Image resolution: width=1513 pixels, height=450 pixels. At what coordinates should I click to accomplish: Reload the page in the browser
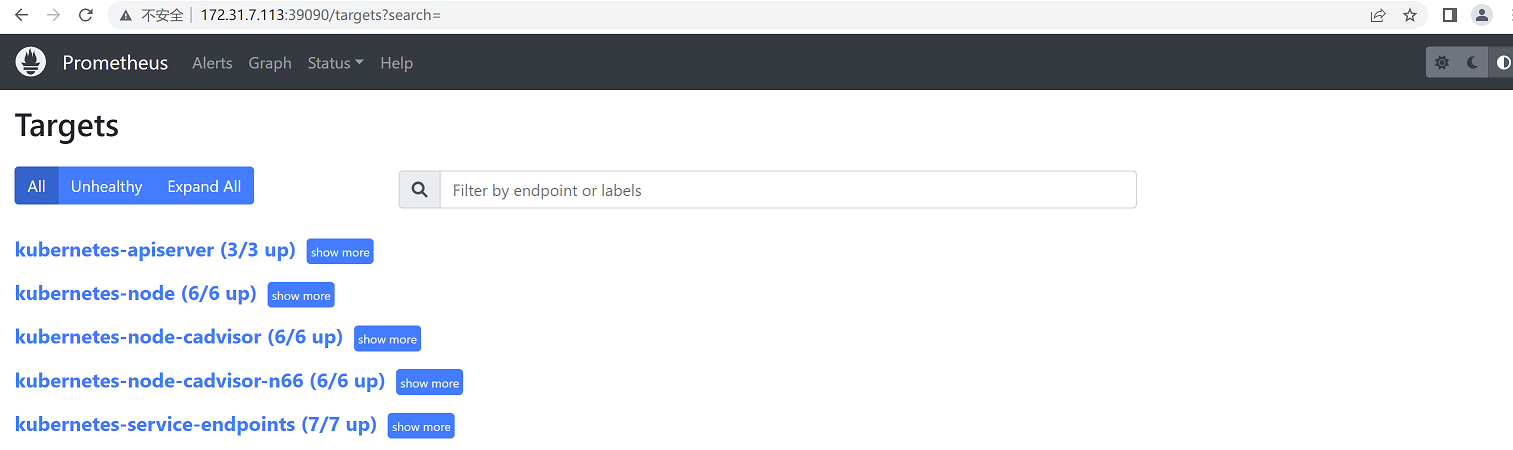[86, 15]
